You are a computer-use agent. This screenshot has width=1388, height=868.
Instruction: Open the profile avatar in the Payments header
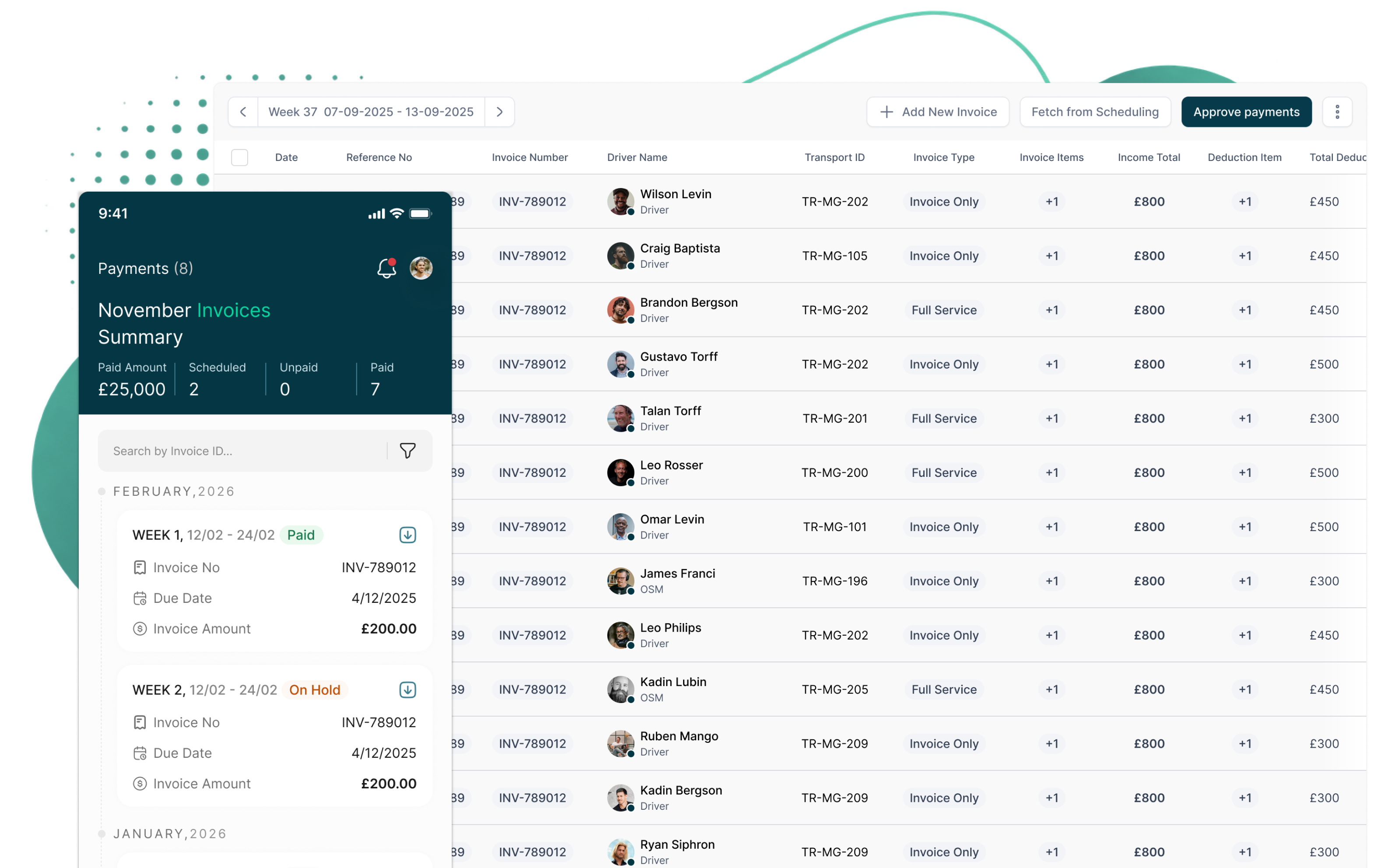[421, 268]
